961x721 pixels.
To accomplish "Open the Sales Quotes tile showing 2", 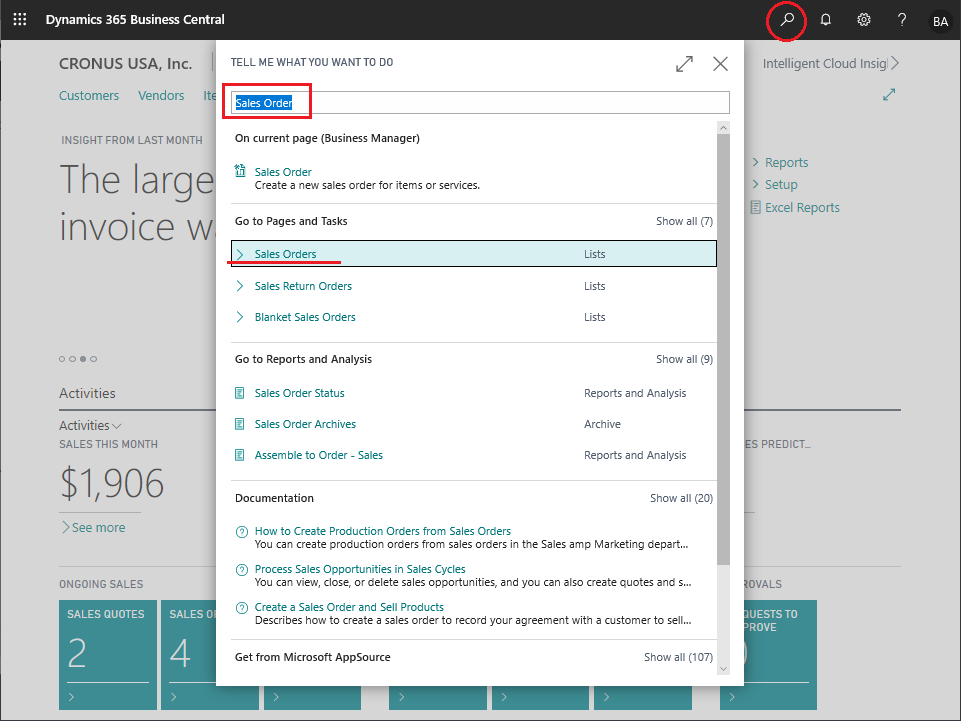I will 108,655.
